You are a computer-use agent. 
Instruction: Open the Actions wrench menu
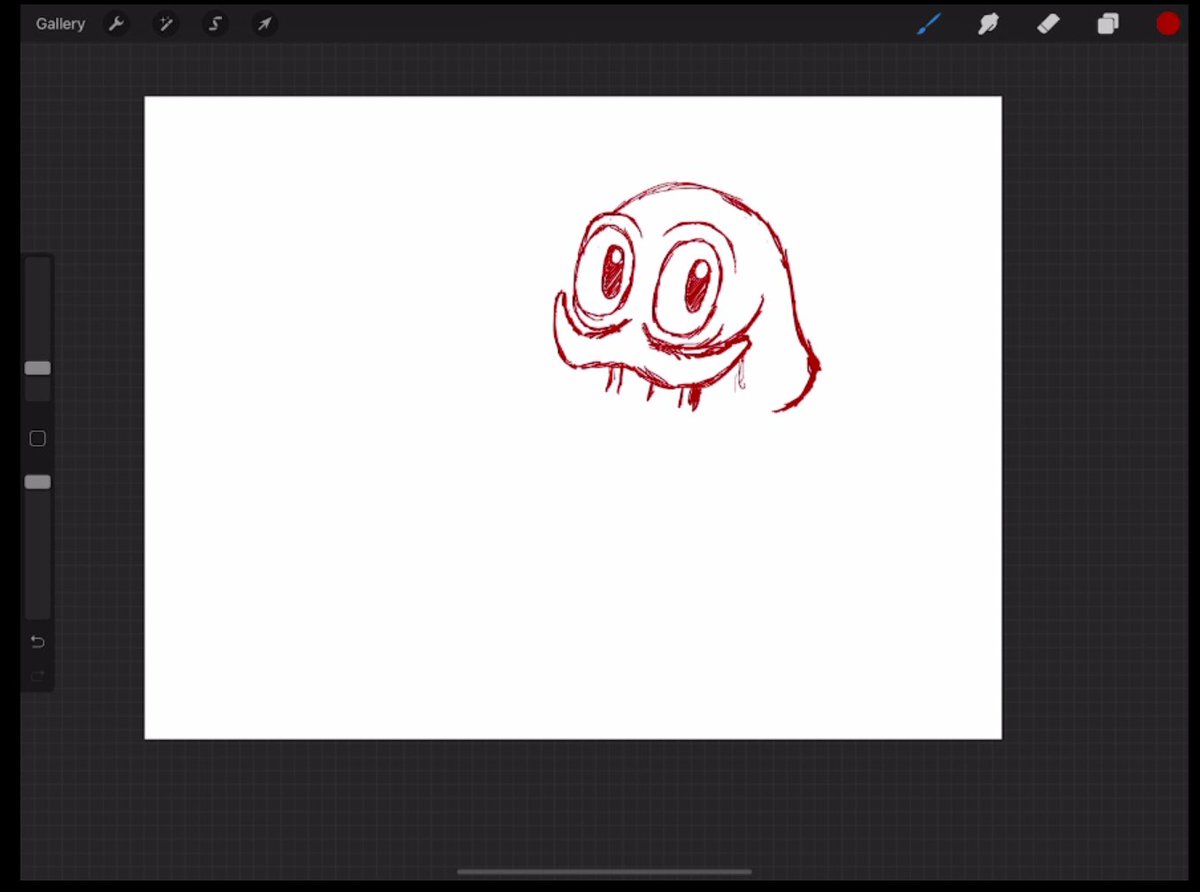[x=116, y=24]
